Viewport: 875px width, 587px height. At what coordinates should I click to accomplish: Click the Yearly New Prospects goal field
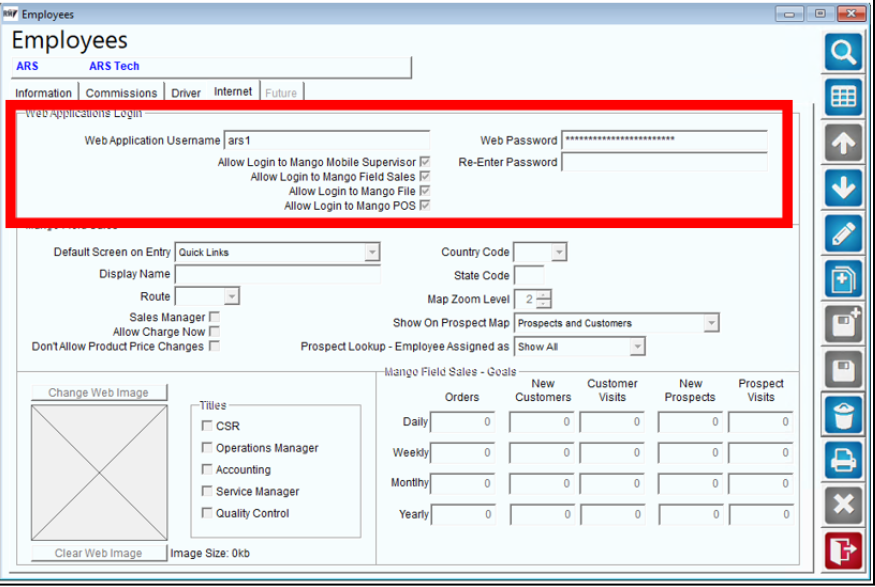[x=690, y=515]
